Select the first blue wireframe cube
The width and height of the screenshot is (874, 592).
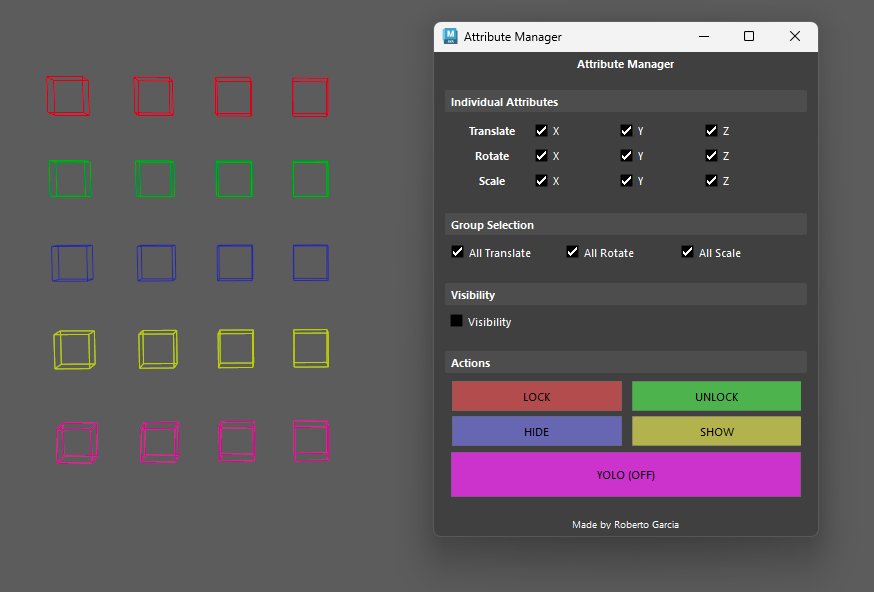tap(72, 263)
